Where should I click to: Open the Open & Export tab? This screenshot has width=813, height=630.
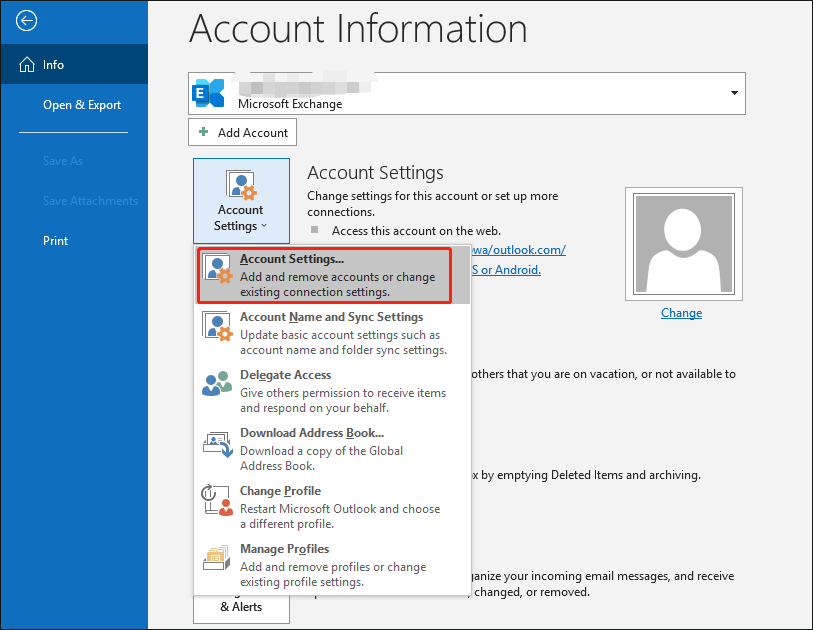[82, 105]
